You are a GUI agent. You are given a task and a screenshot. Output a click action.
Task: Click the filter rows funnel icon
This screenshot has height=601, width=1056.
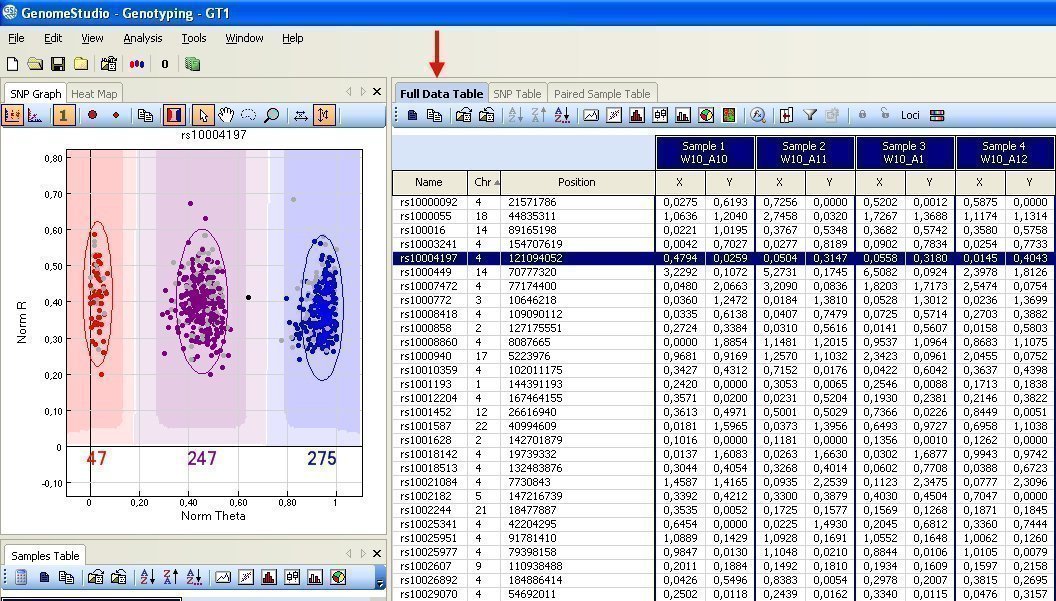click(x=810, y=115)
